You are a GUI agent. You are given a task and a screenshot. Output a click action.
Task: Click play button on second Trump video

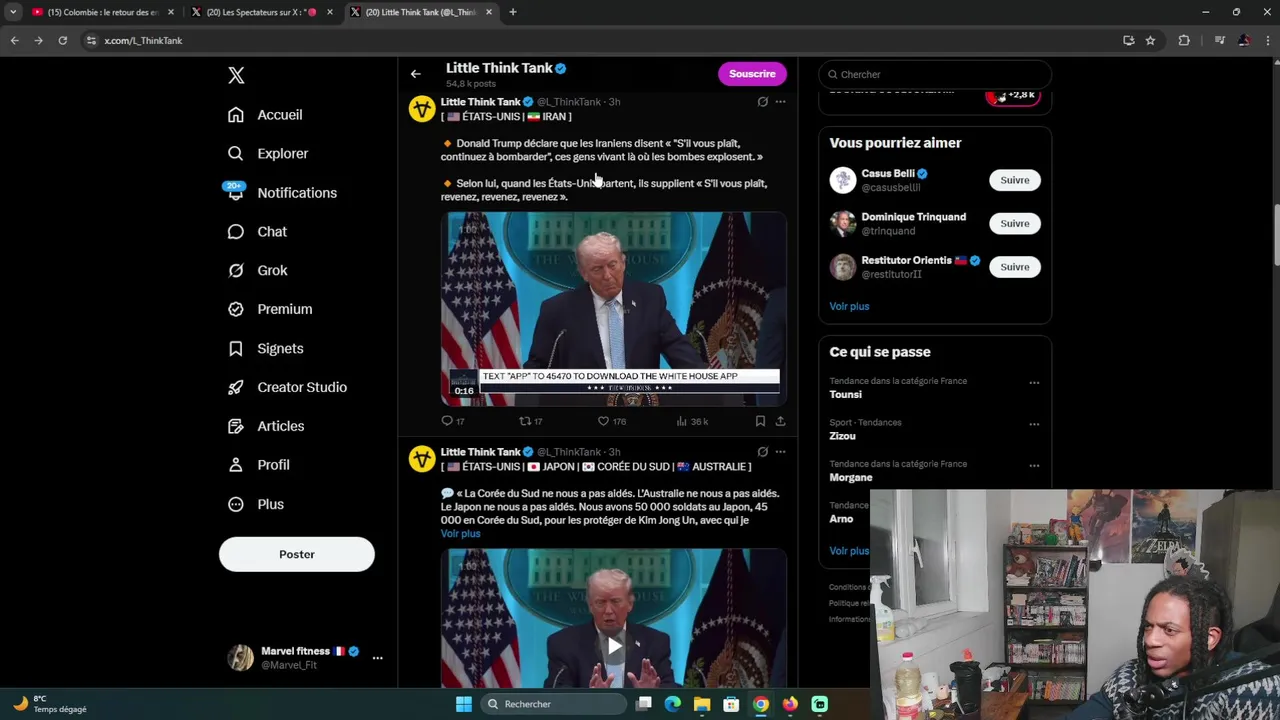[614, 645]
